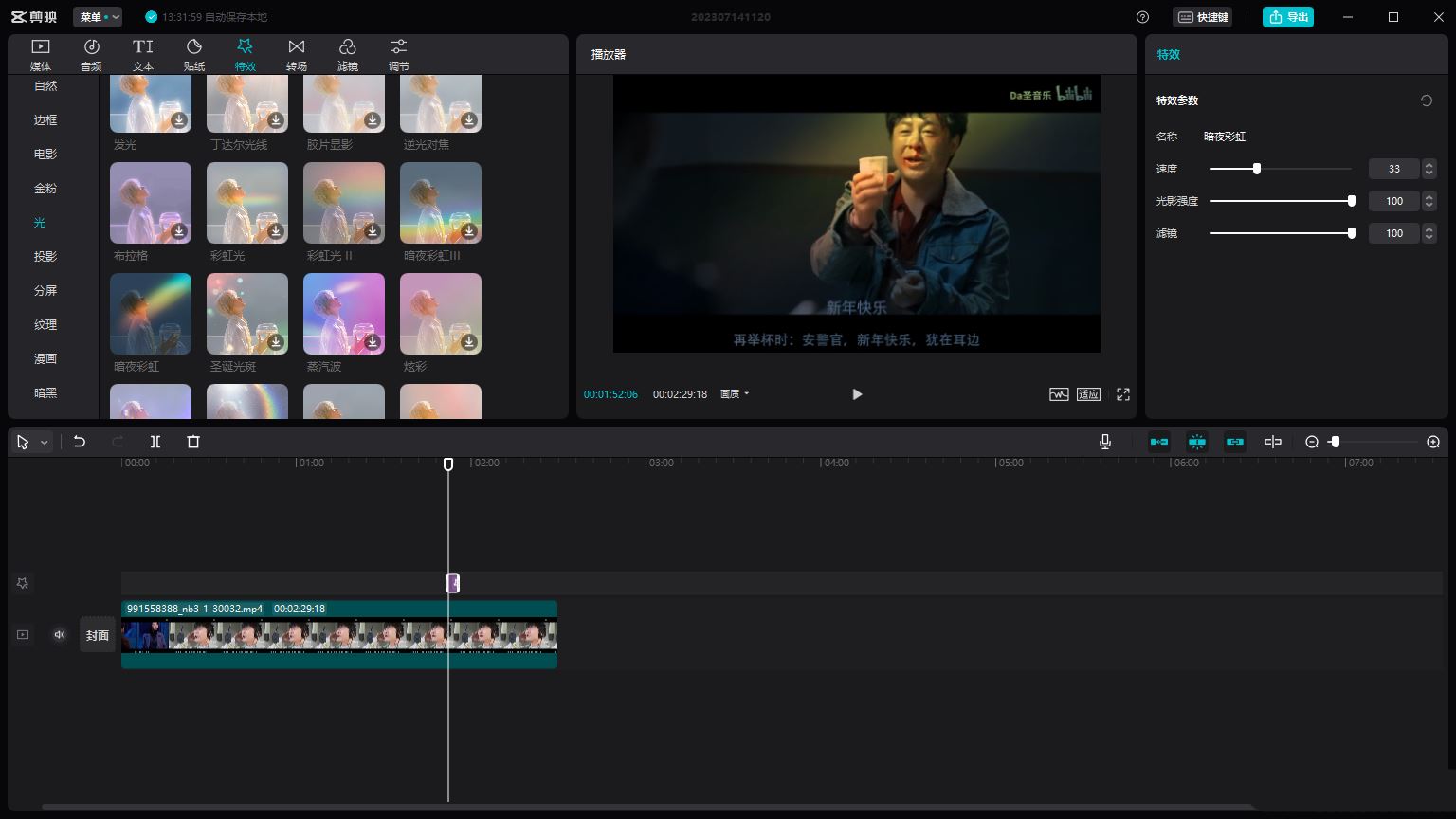Mute the main video track
The image size is (1456, 819).
click(x=60, y=635)
